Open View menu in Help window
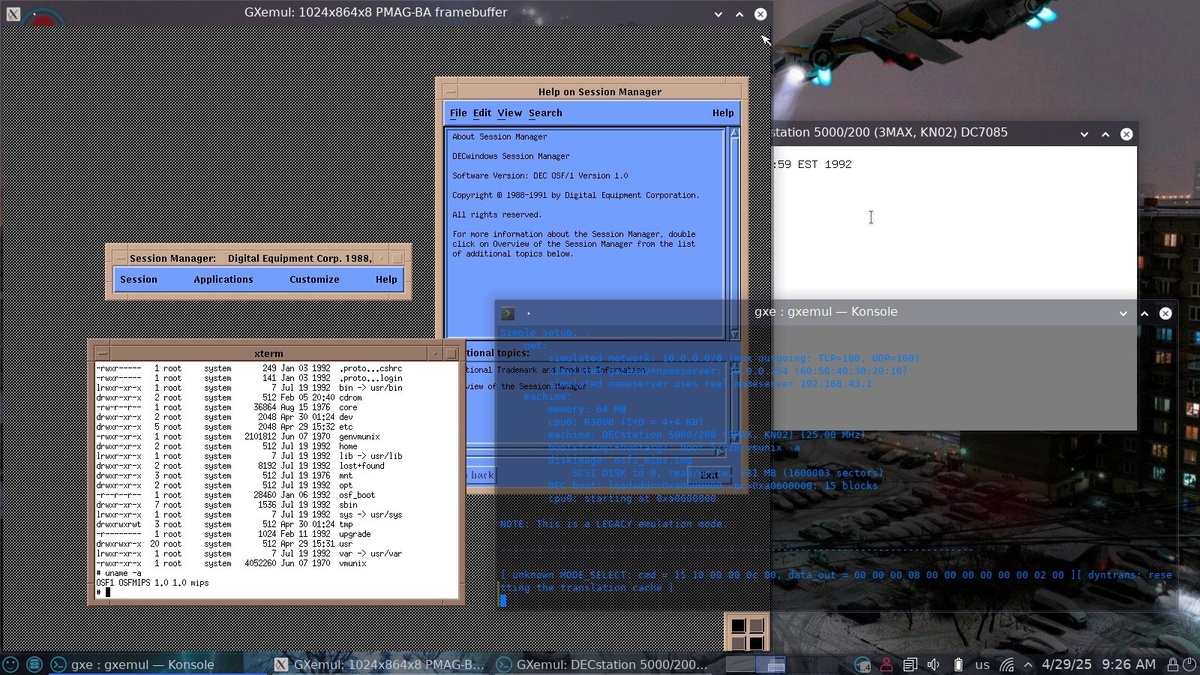The width and height of the screenshot is (1200, 675). coord(510,113)
